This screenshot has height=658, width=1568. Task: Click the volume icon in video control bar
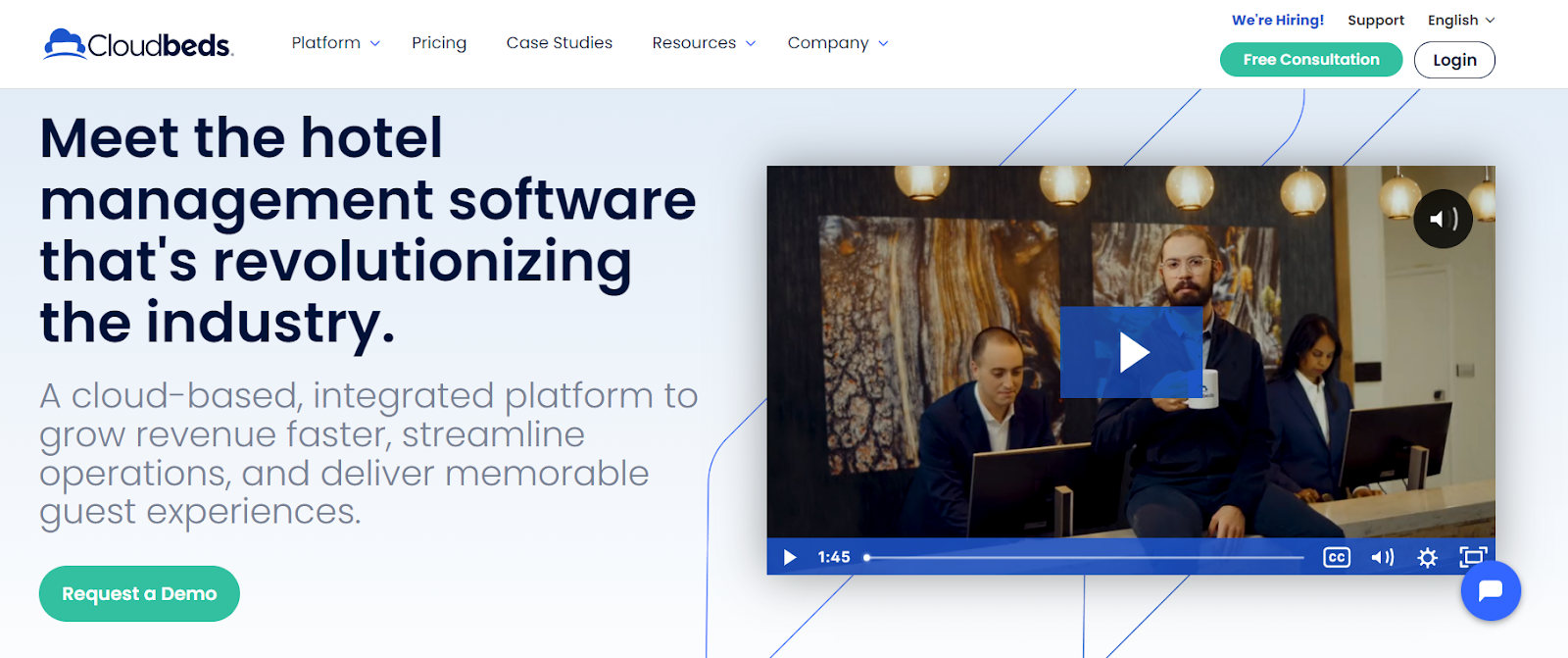tap(1382, 557)
